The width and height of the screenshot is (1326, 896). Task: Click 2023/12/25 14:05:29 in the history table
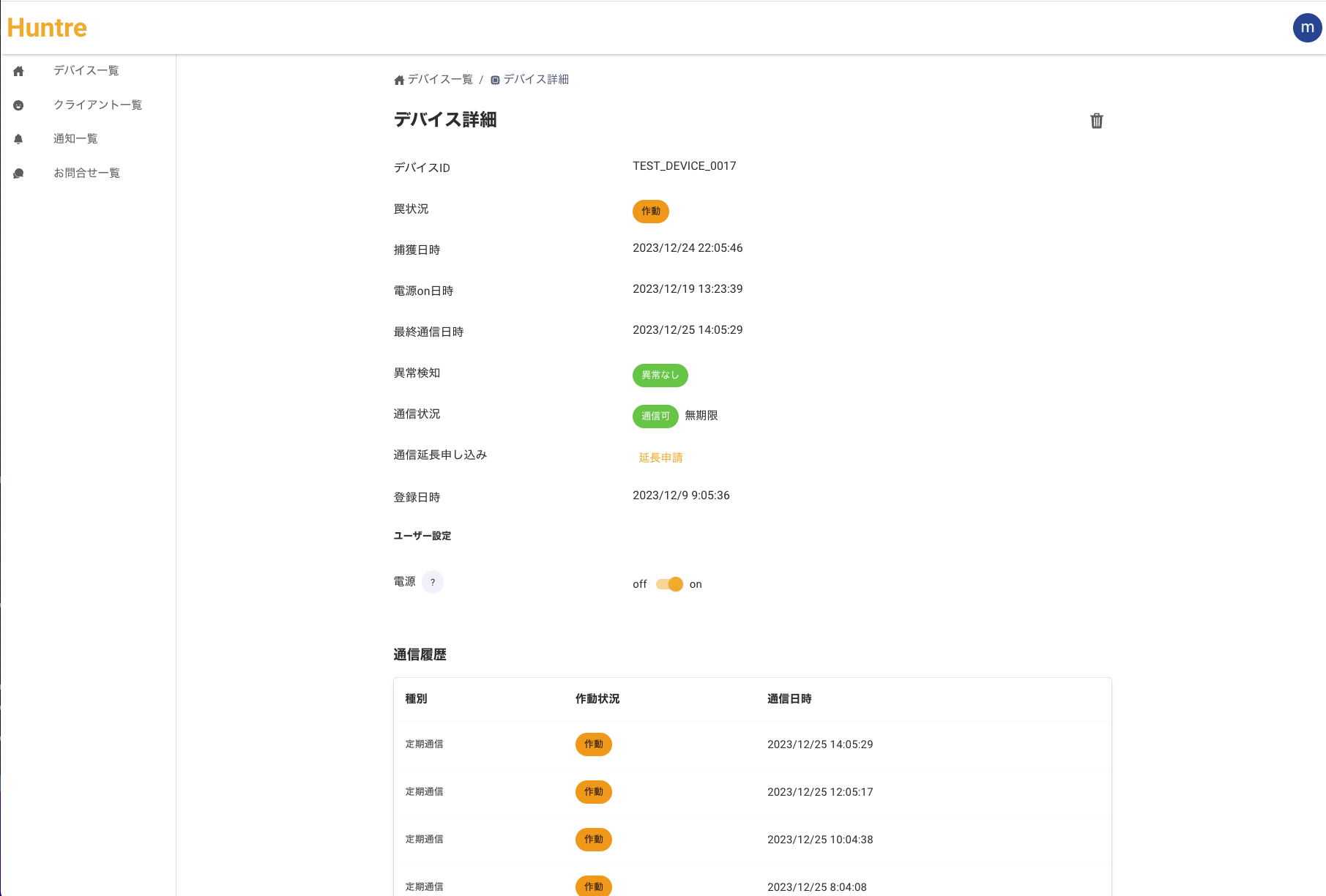(x=820, y=744)
